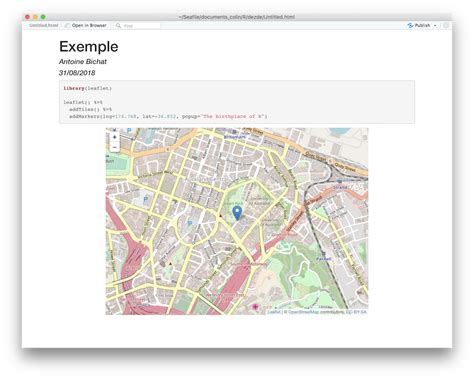Click the magnifier icon in Find box
474x379 pixels.
point(118,26)
